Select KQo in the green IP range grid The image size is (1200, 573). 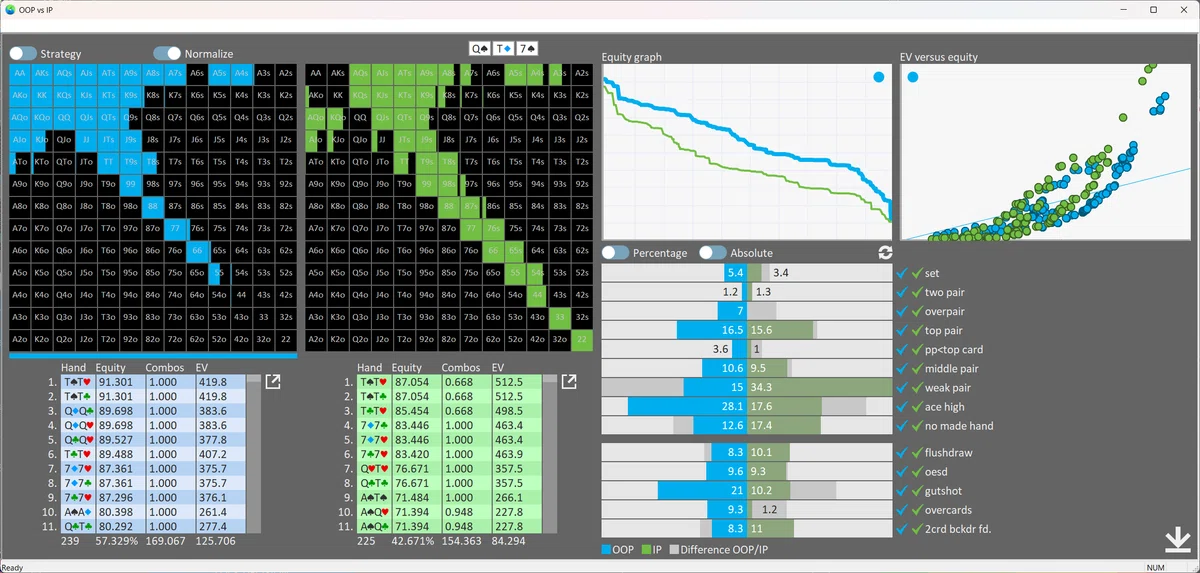tap(338, 117)
